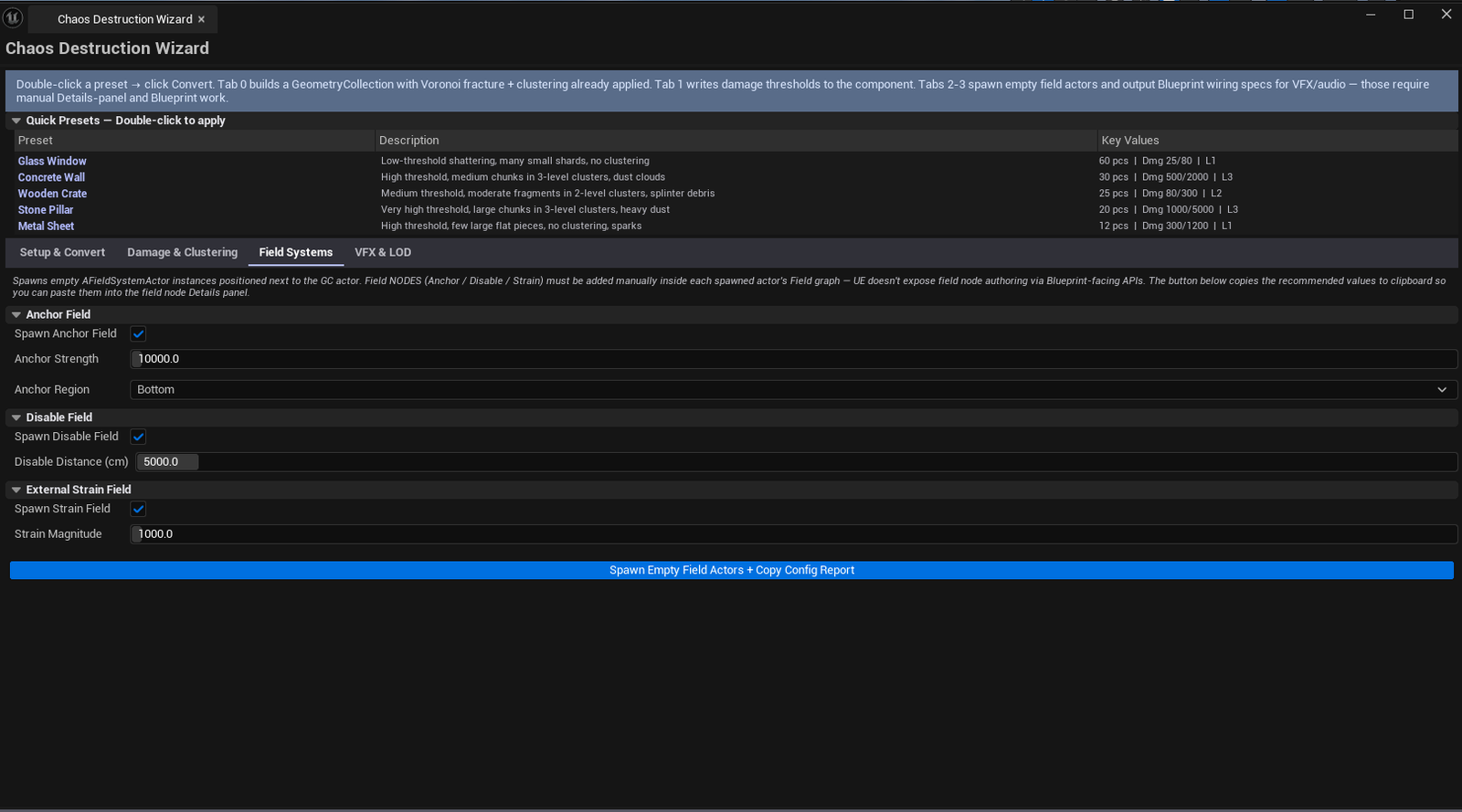
Task: Click the Strain Magnitude label
Action: tap(58, 534)
